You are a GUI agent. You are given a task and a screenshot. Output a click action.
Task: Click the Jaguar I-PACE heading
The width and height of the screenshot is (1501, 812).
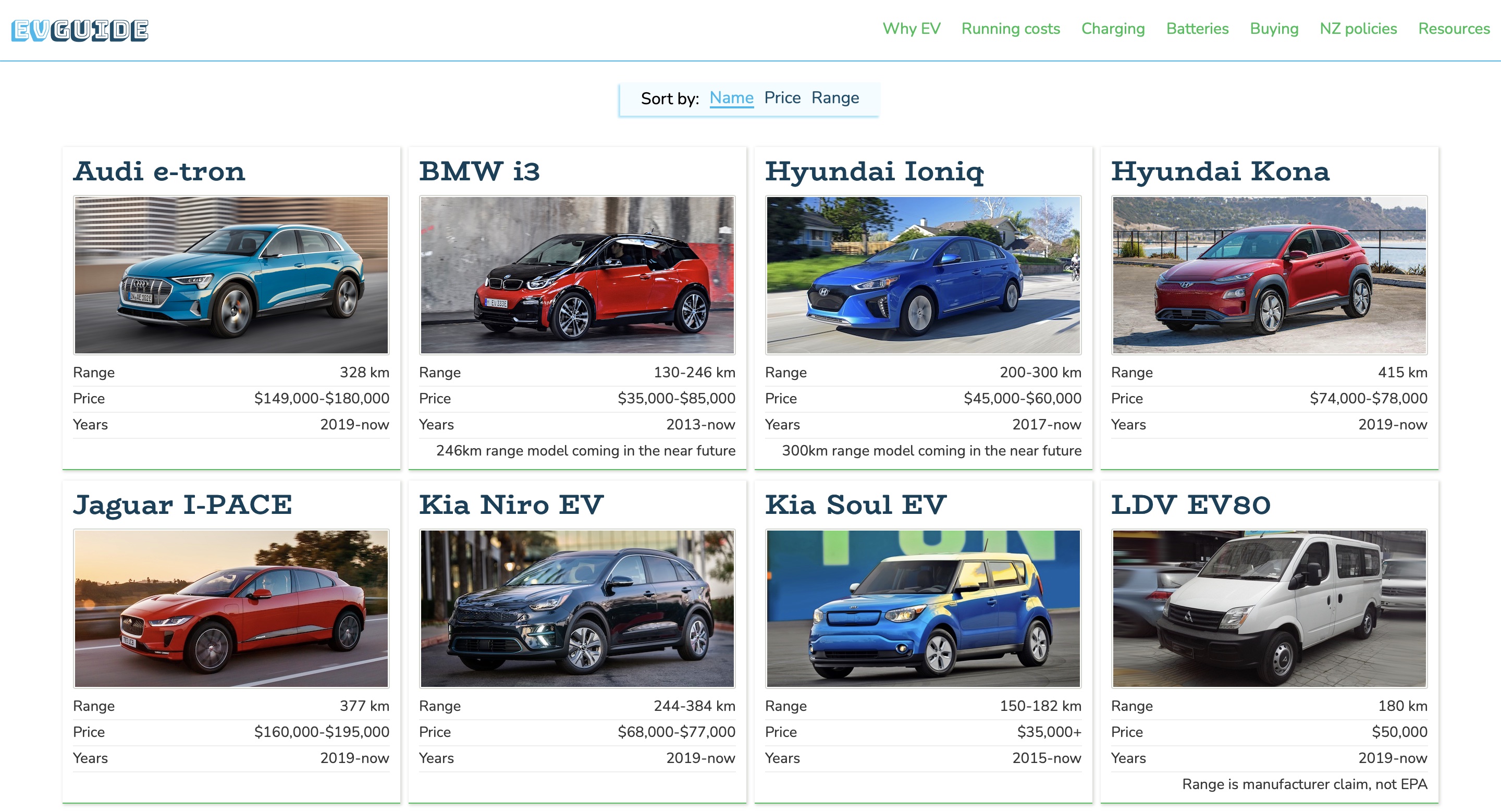point(182,505)
